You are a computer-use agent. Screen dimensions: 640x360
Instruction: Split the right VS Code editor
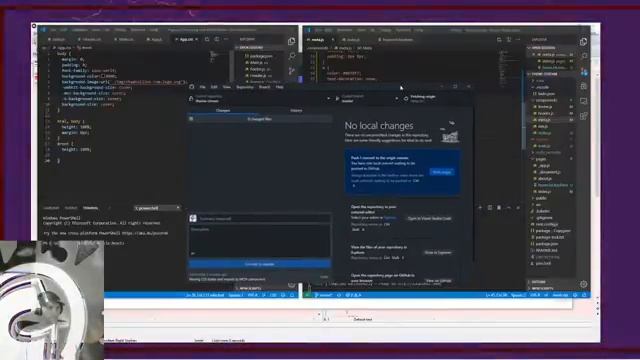click(x=509, y=40)
